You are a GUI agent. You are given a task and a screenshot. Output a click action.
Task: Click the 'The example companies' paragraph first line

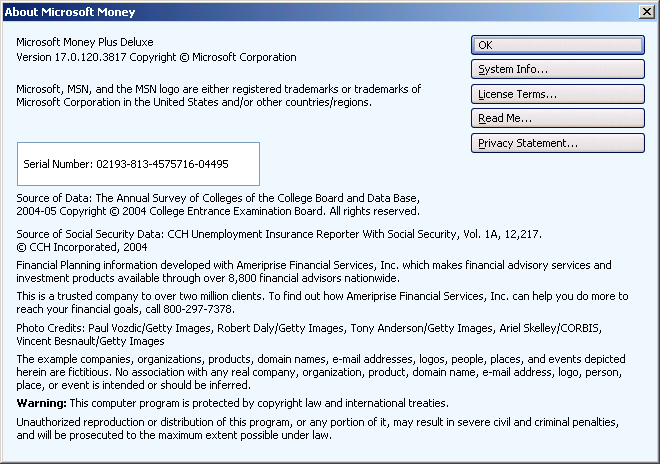321,359
